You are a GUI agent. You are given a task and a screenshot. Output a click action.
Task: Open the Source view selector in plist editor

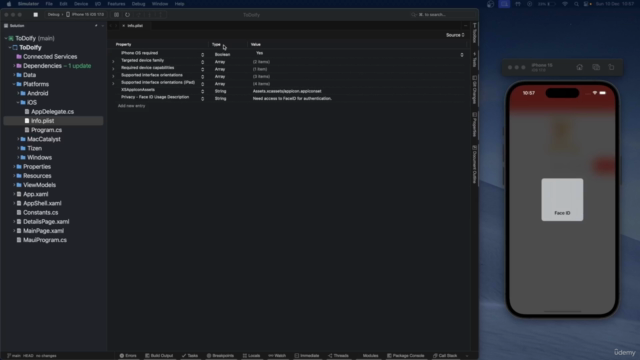455,35
